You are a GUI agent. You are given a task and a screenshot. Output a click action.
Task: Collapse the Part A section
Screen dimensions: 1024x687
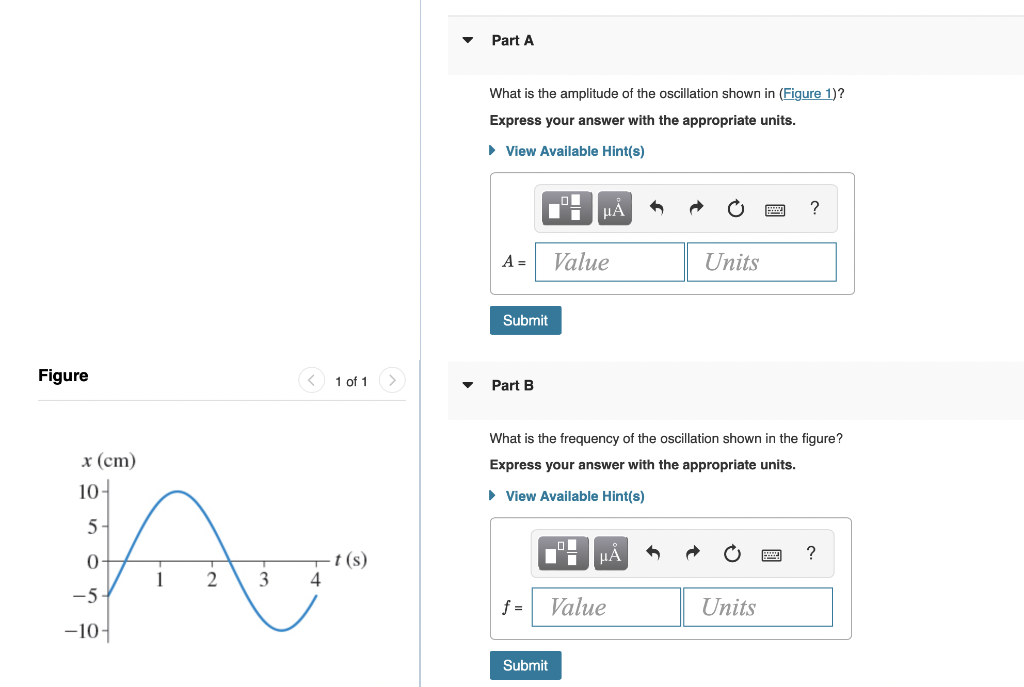[467, 40]
